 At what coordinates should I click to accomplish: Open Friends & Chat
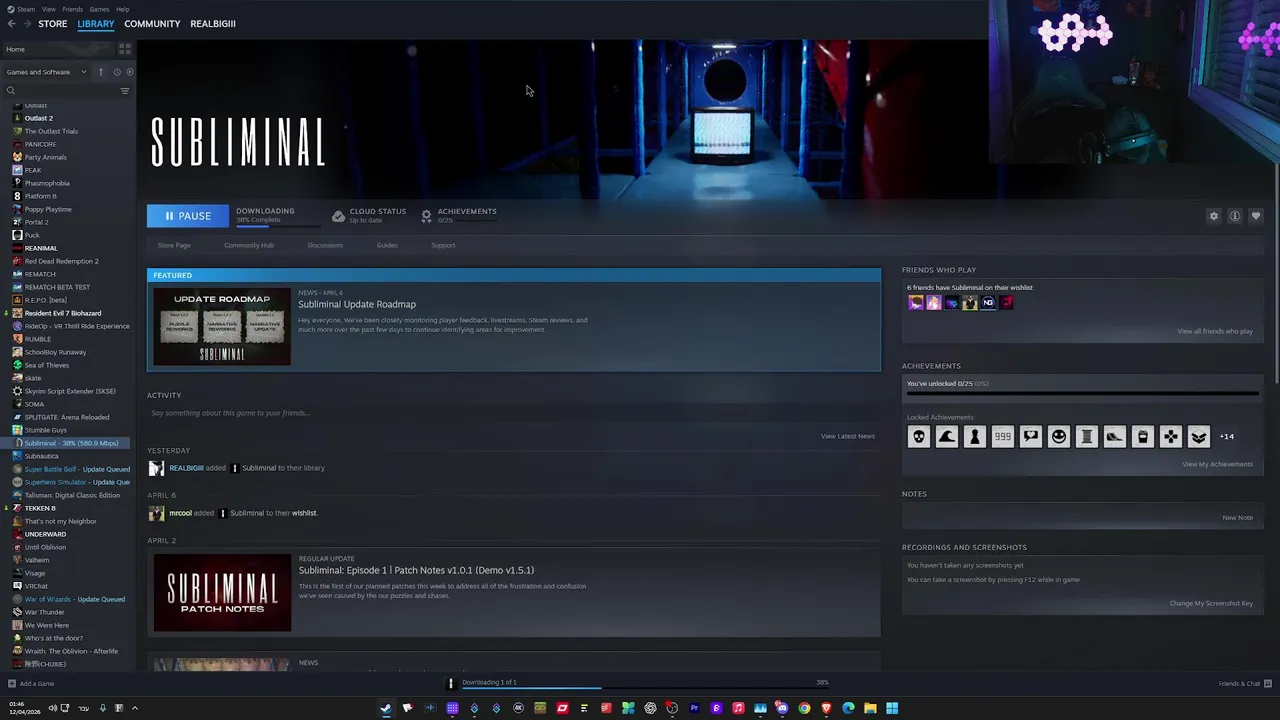[x=1244, y=684]
